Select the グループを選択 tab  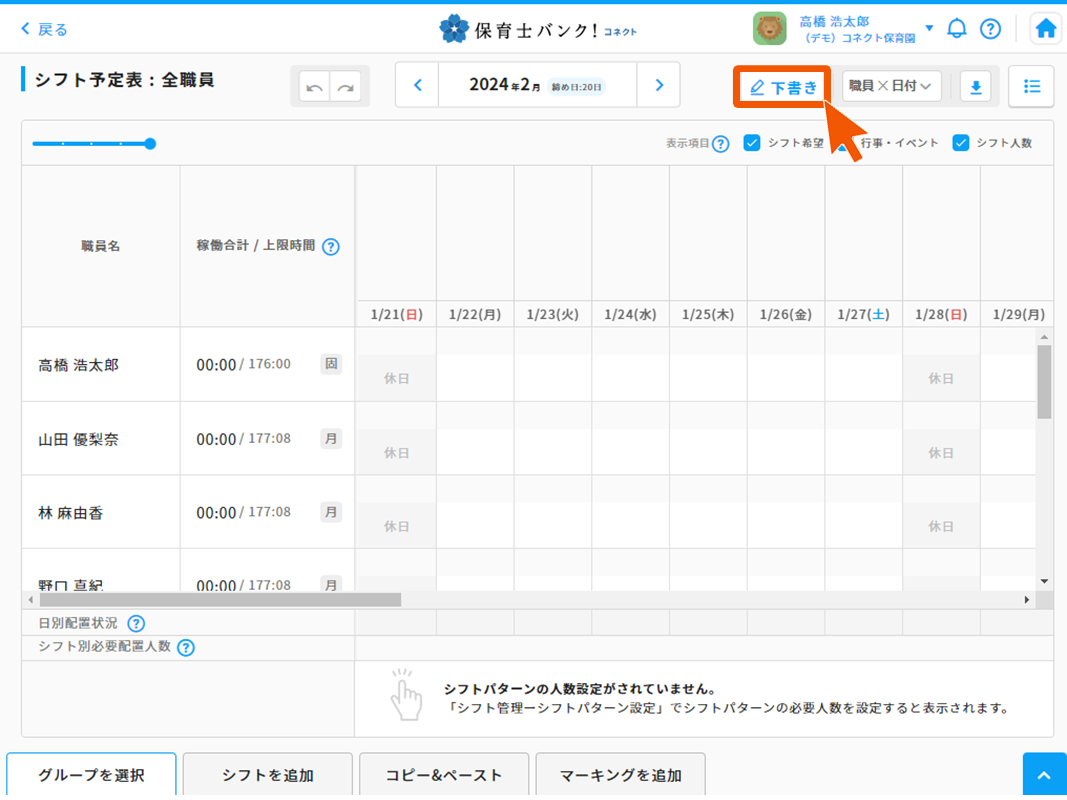pos(91,775)
